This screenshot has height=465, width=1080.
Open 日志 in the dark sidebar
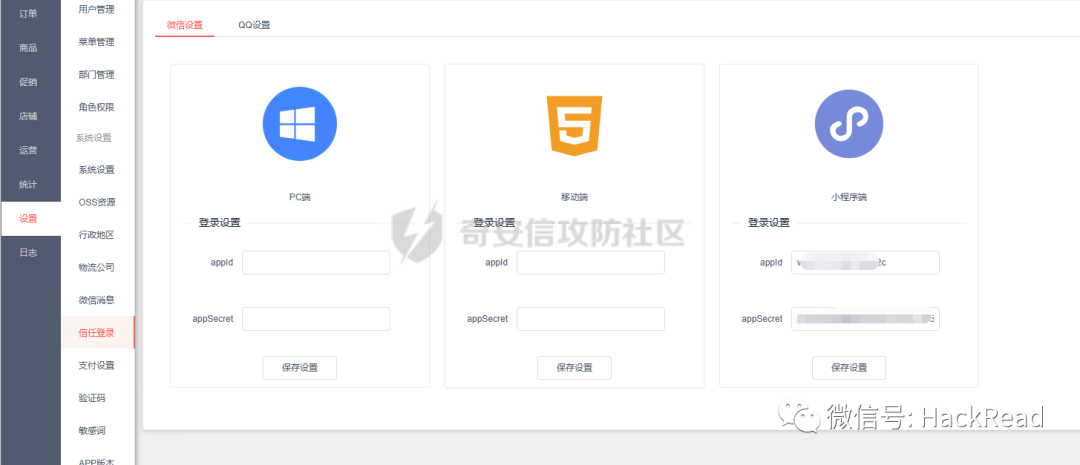pyautogui.click(x=28, y=253)
